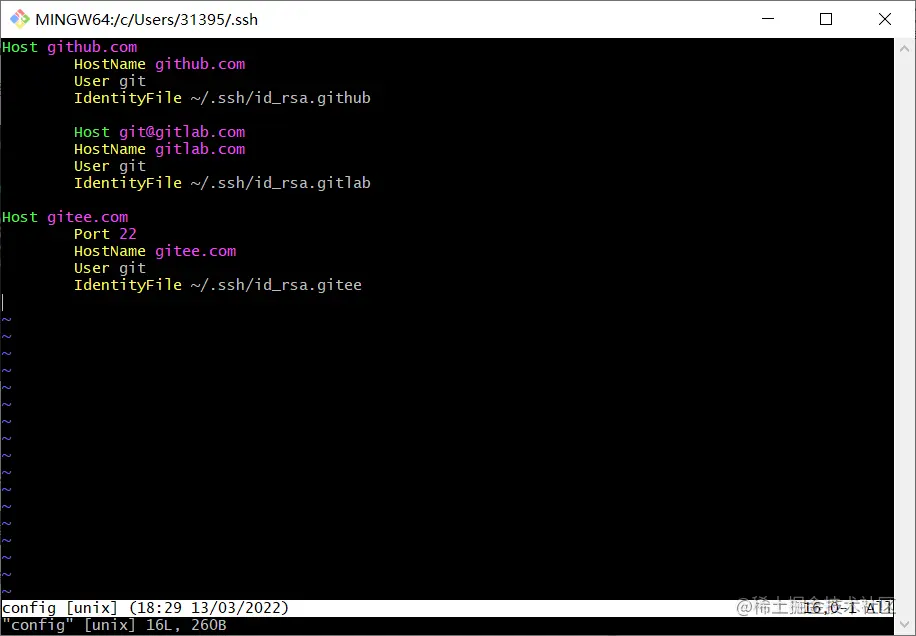Click 'IdentityFile ~/.ssh/id_rsa.gitee' line

[x=218, y=285]
